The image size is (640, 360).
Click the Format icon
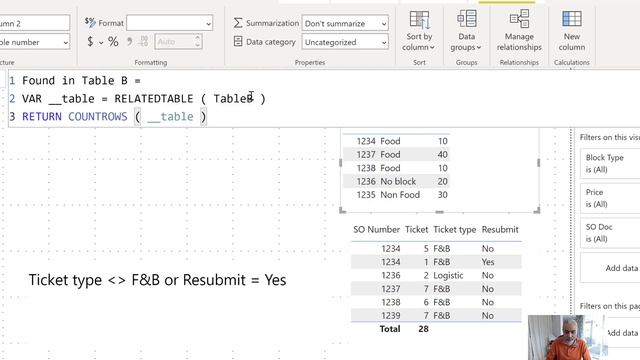[90, 22]
